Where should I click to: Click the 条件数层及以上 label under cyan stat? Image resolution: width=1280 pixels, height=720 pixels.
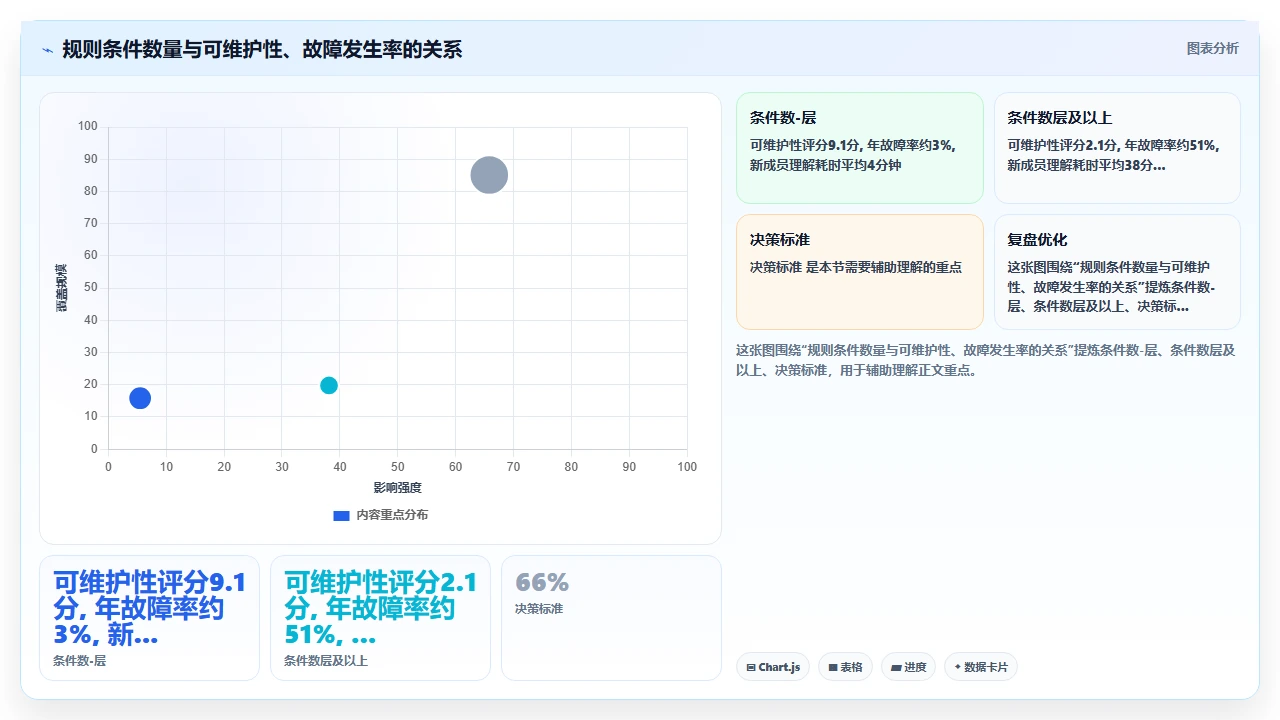pos(326,661)
